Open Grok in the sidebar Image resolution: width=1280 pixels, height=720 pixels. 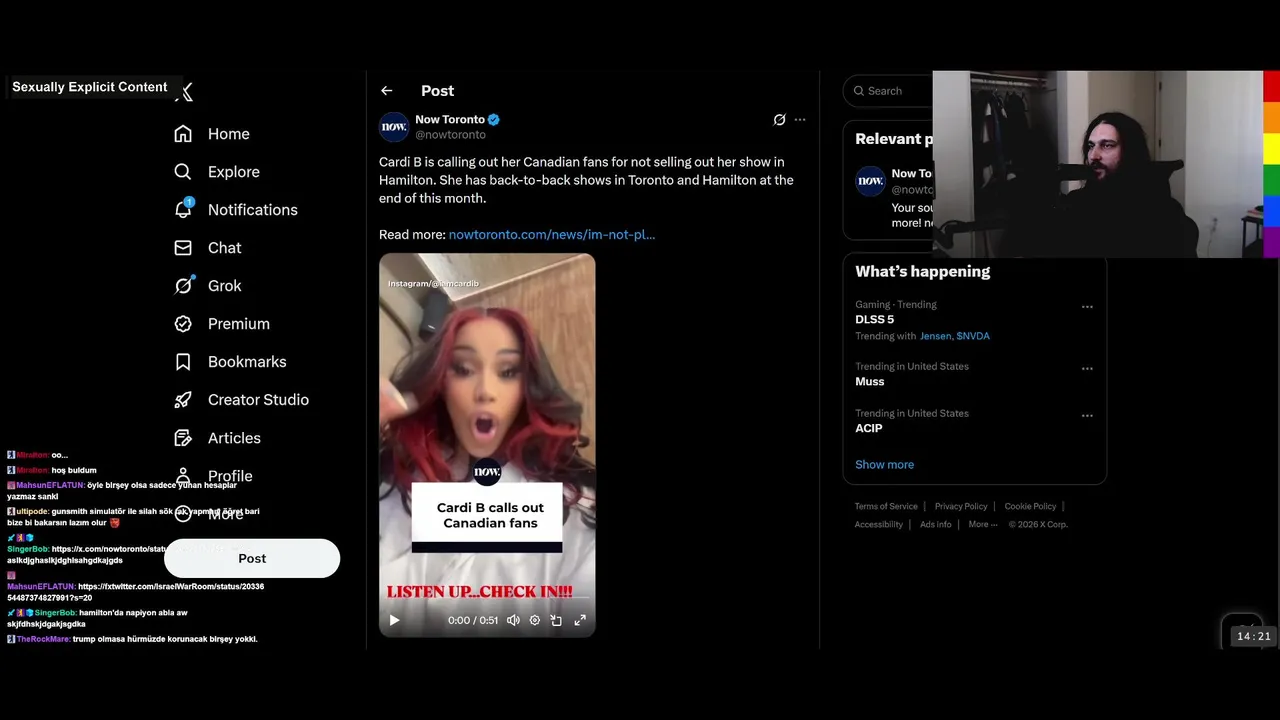(x=208, y=286)
